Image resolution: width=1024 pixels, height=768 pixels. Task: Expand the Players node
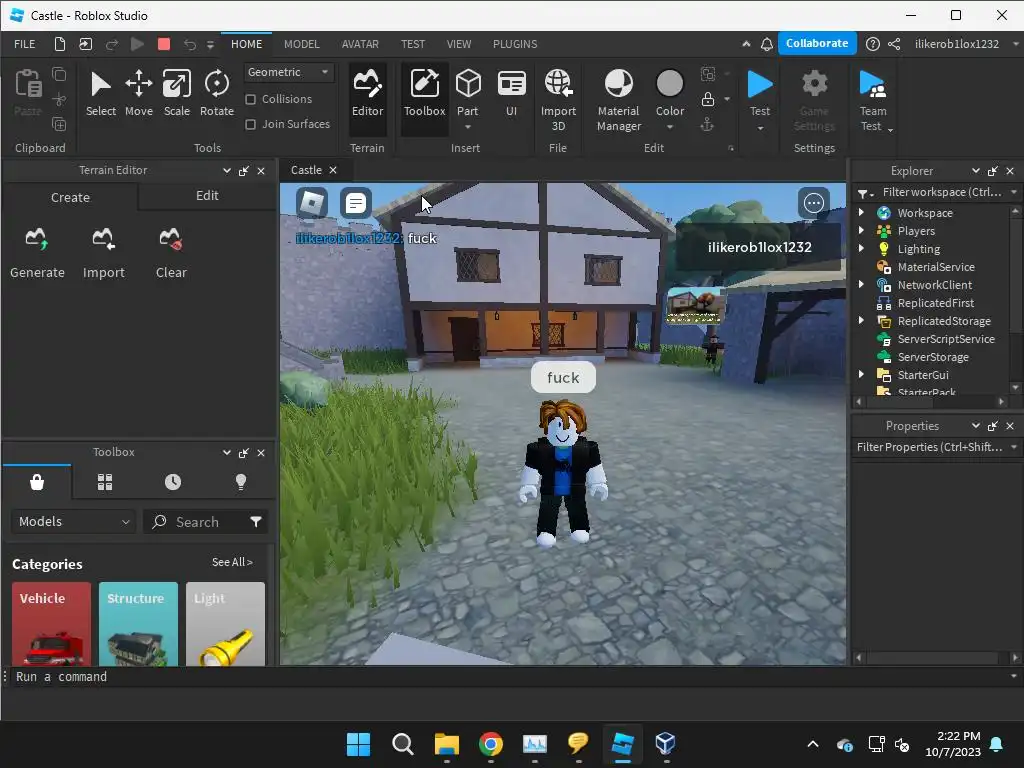pos(861,231)
